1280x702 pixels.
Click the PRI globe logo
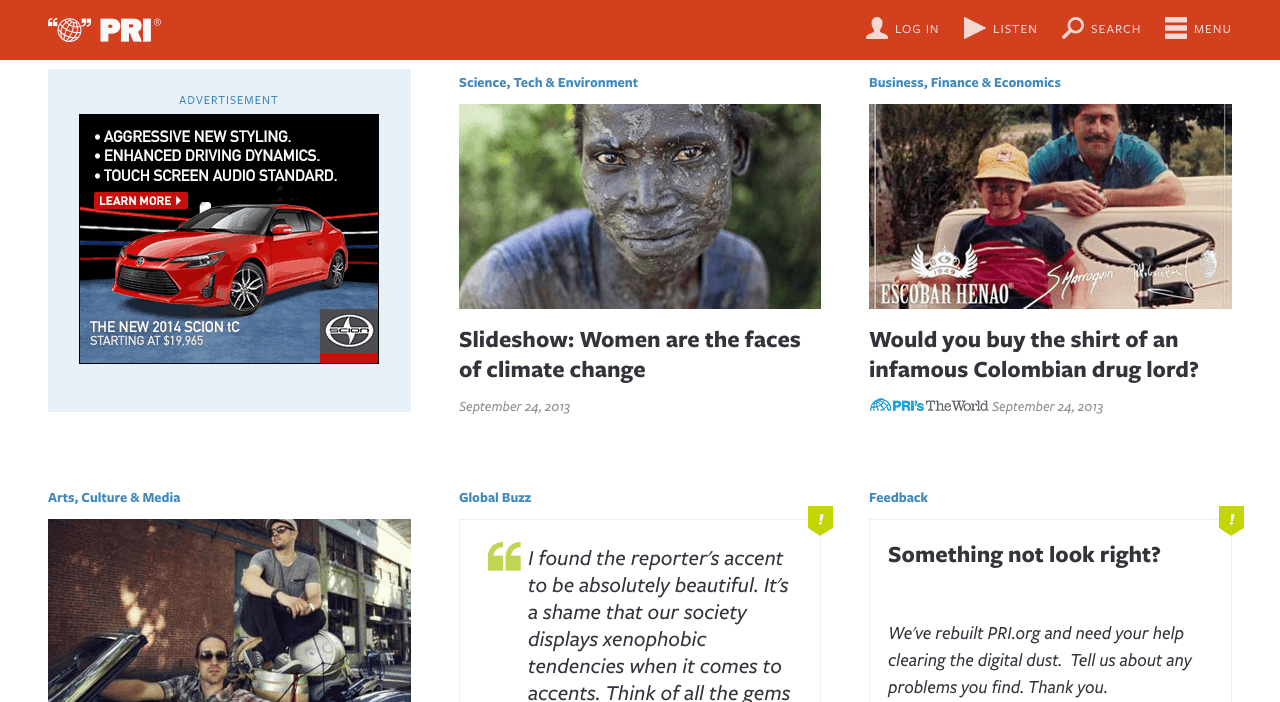pyautogui.click(x=104, y=30)
